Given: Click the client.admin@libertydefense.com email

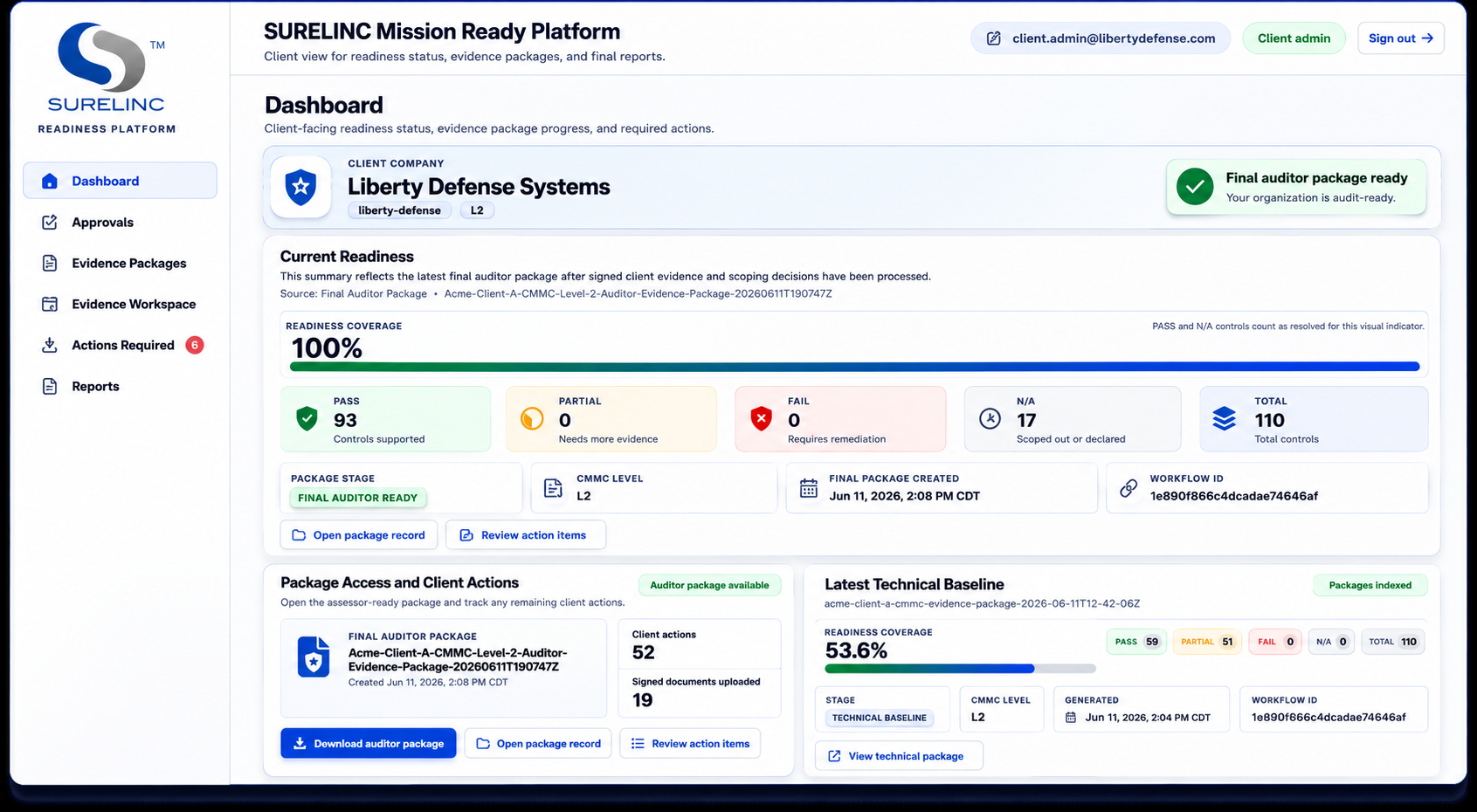Looking at the screenshot, I should (x=1114, y=38).
